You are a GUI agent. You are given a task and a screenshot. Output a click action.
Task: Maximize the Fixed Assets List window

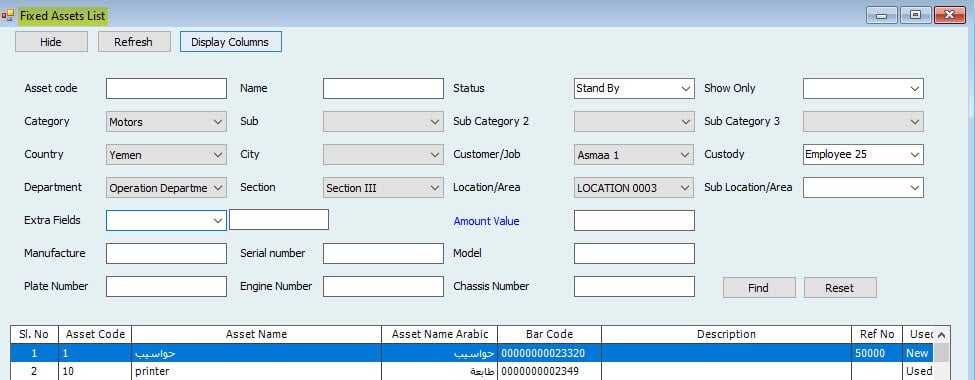coord(915,15)
